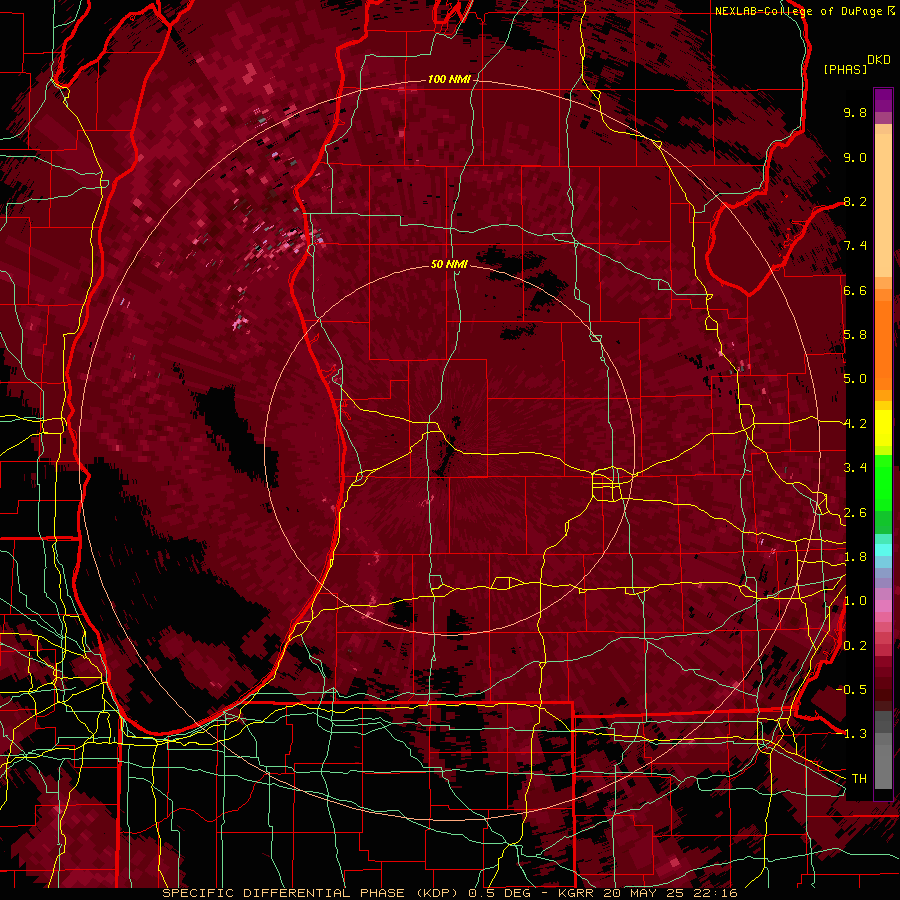Image resolution: width=900 pixels, height=900 pixels.
Task: Click the 8.2 scale value
Action: pos(855,201)
